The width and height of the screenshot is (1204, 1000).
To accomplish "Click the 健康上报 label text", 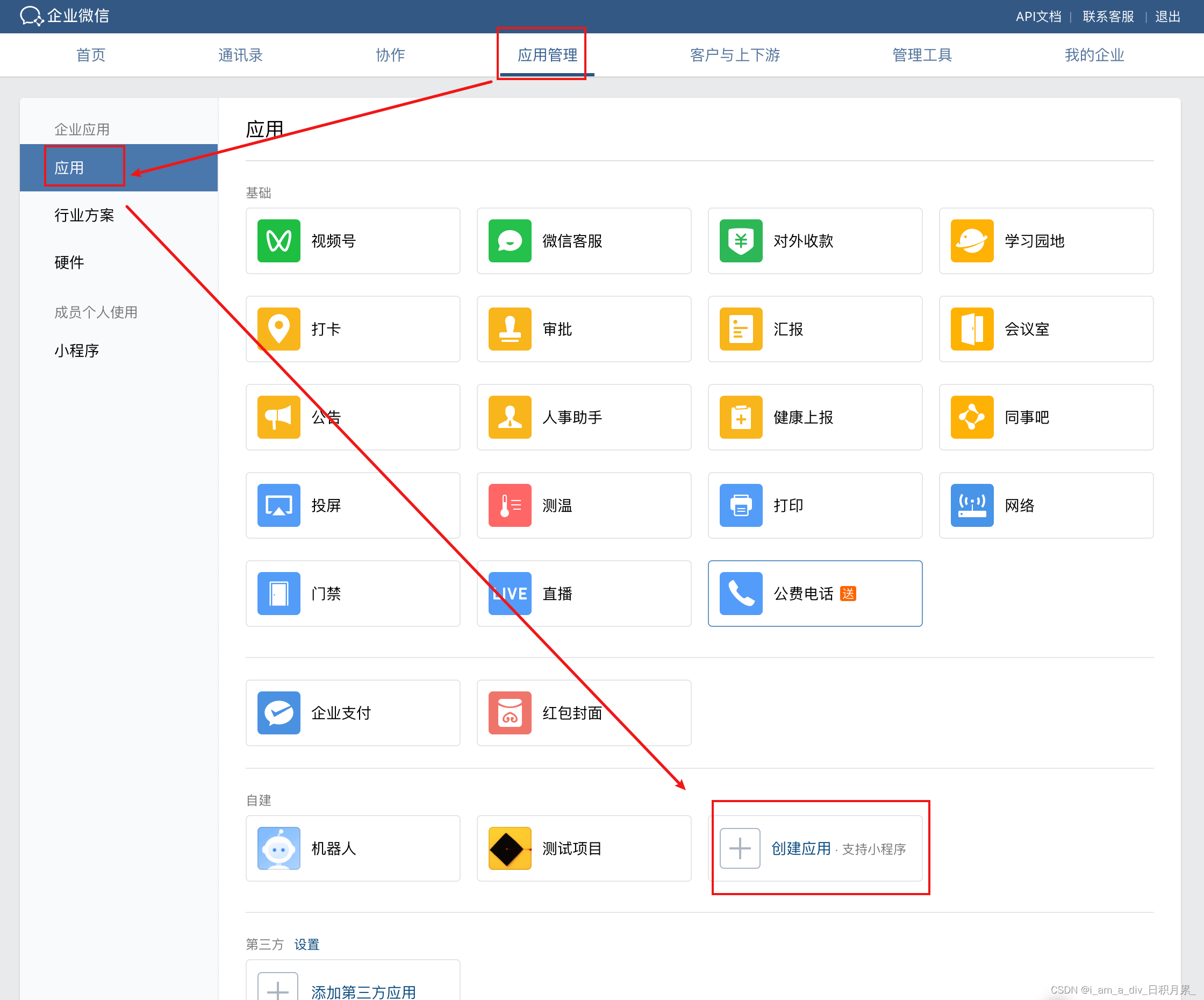I will (803, 417).
